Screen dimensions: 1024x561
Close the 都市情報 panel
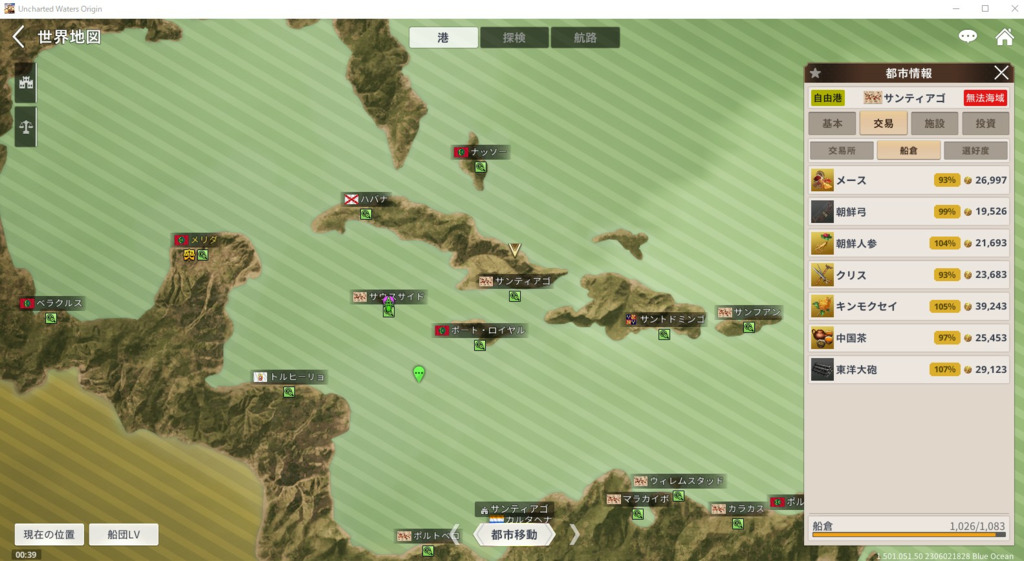click(1001, 72)
